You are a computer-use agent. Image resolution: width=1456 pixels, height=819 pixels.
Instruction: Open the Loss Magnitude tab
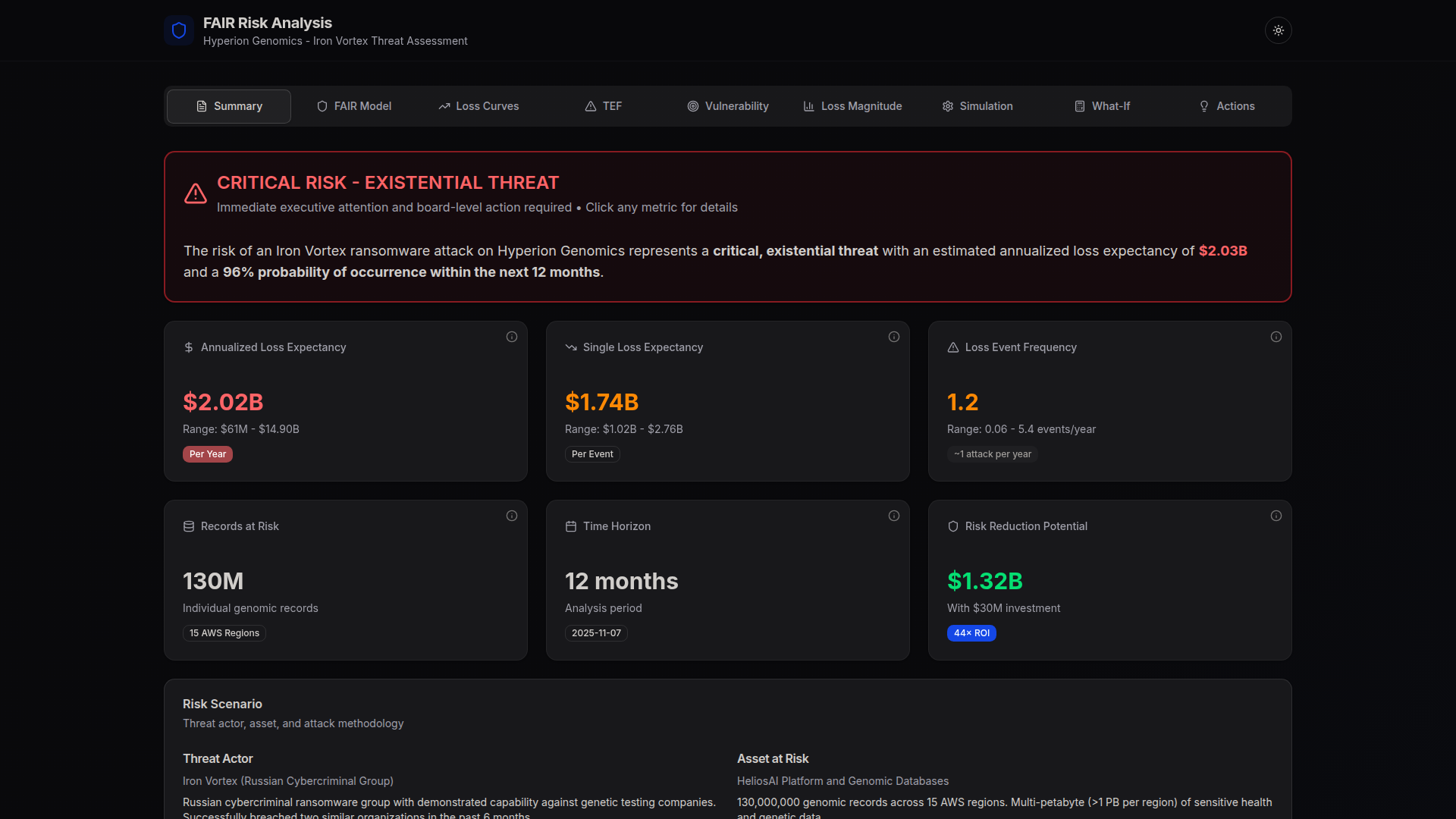[x=852, y=106]
